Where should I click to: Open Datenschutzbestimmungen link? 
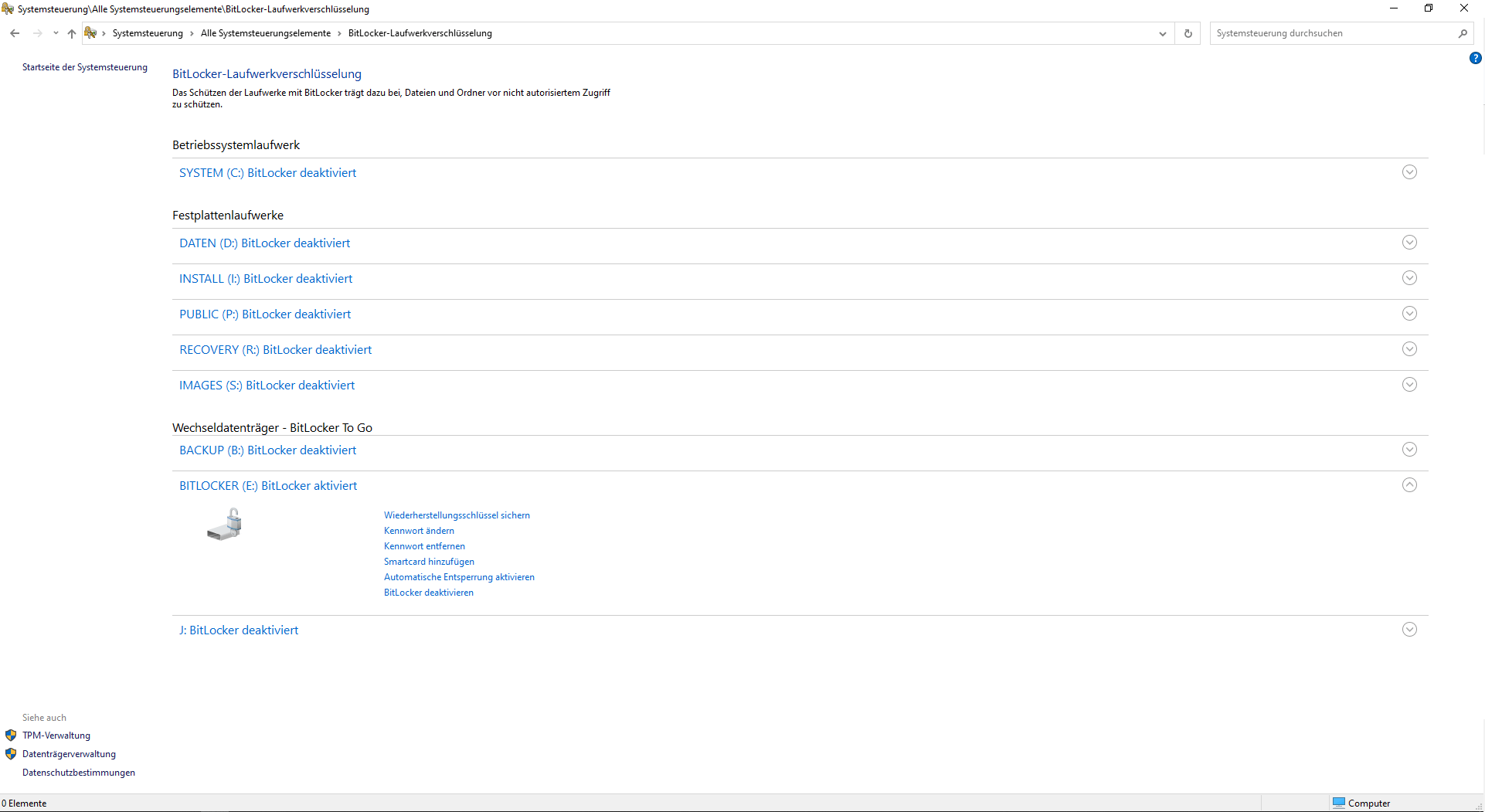click(x=79, y=773)
